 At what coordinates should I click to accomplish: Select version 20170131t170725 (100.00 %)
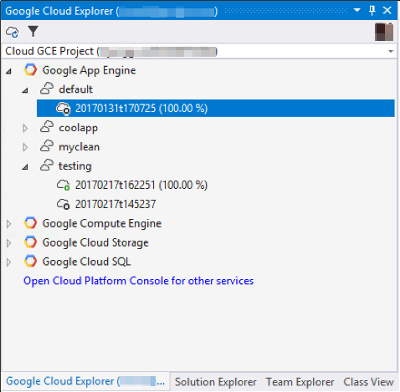tap(216, 108)
